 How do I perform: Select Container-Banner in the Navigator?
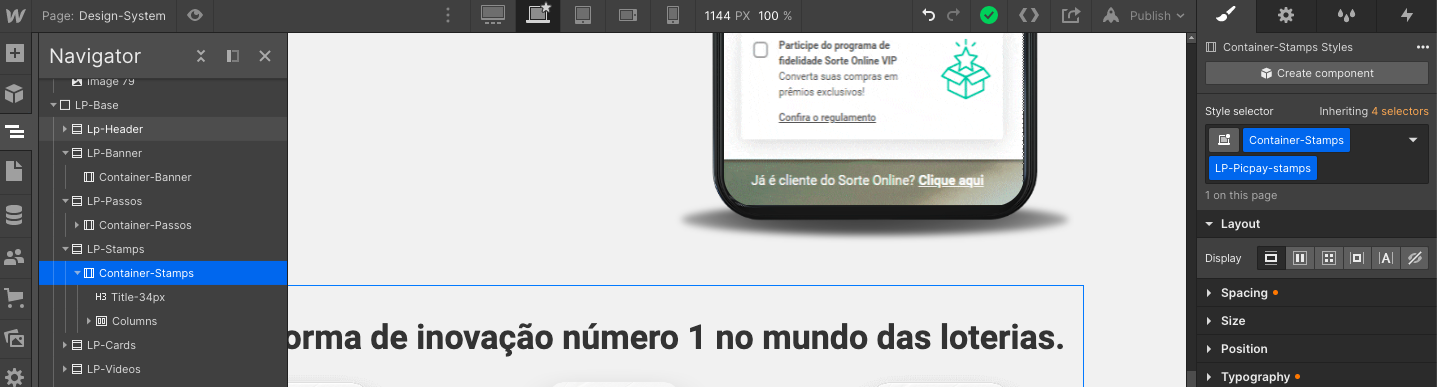pyautogui.click(x=145, y=177)
